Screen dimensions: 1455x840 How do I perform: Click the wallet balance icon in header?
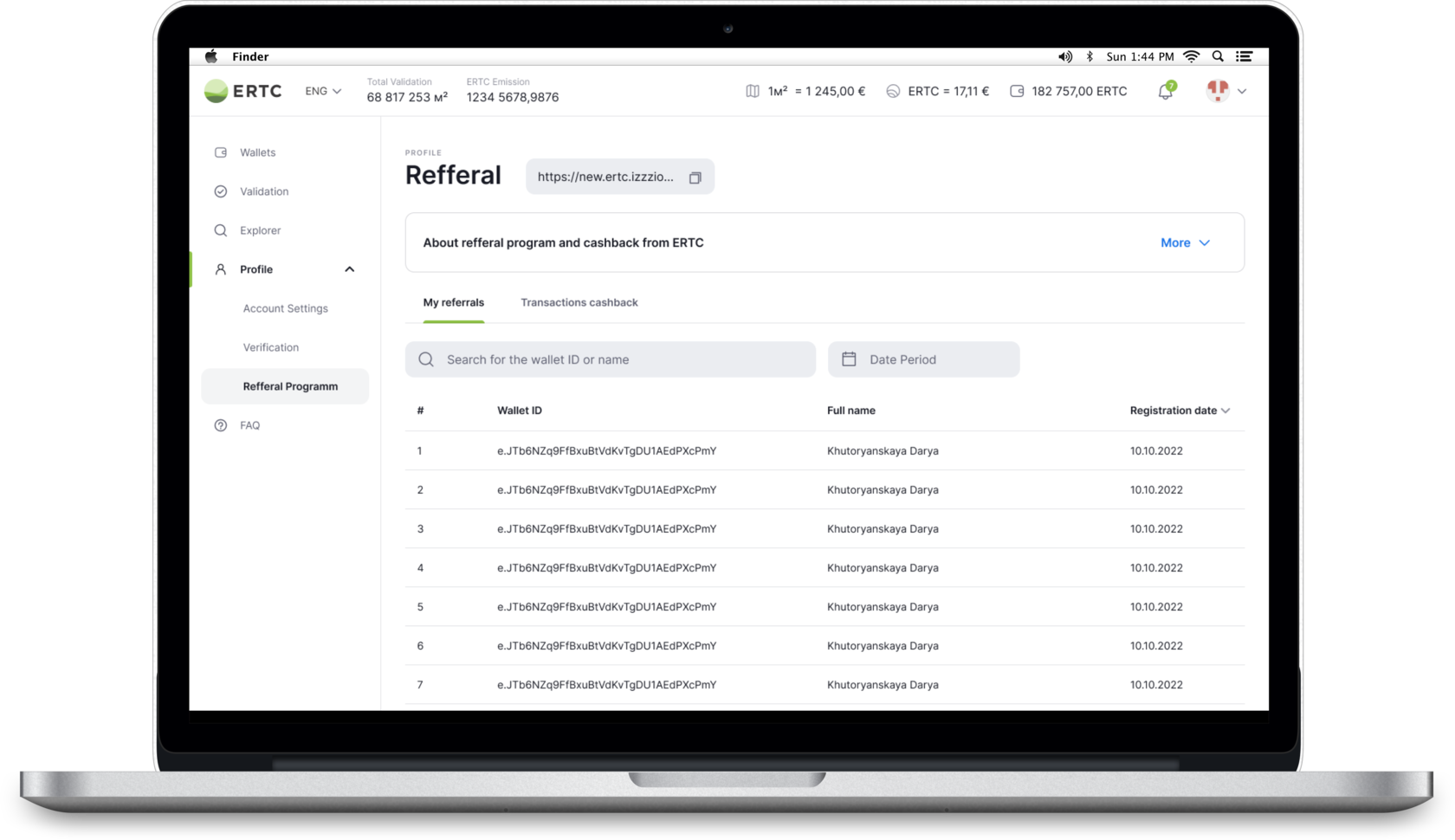coord(1017,91)
